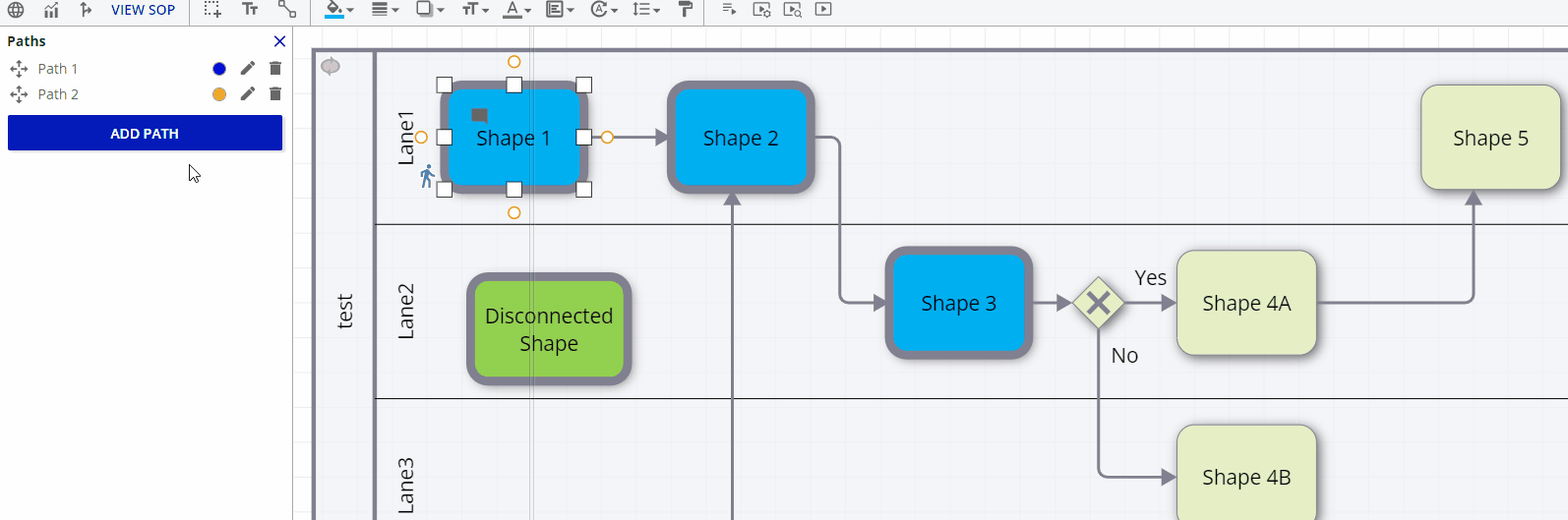Select the marquee selection tool
Viewport: 1568px width, 520px height.
point(212,10)
